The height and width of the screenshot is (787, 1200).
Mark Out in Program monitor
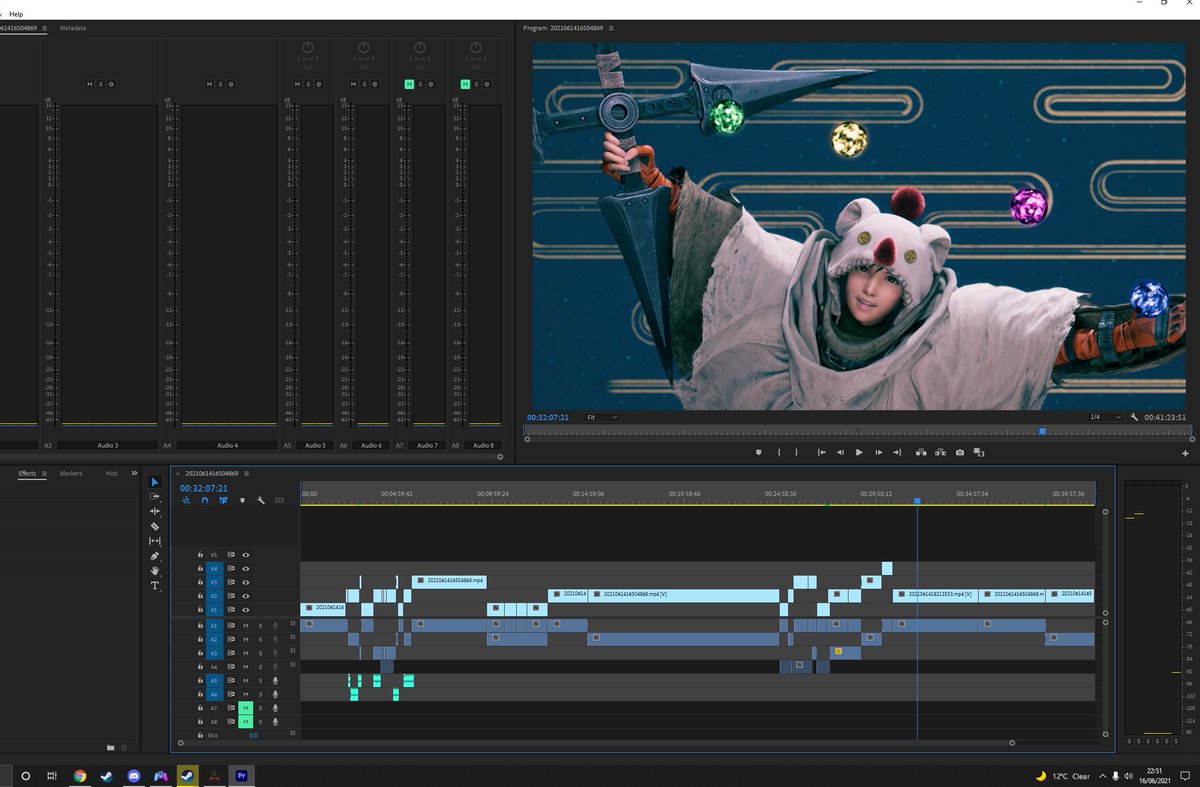pyautogui.click(x=796, y=452)
